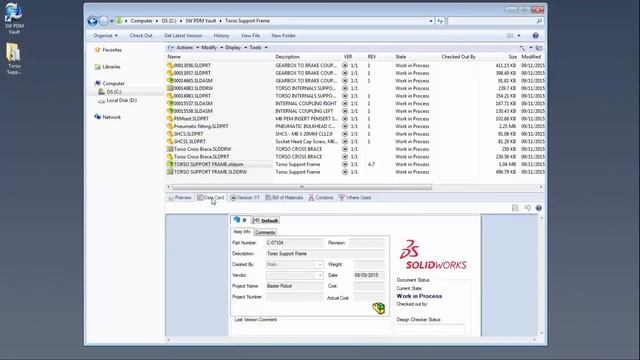This screenshot has width=640, height=360.
Task: Click version icon in TORSO SUPPORT FRAME.SLDDRW row
Action: click(345, 172)
